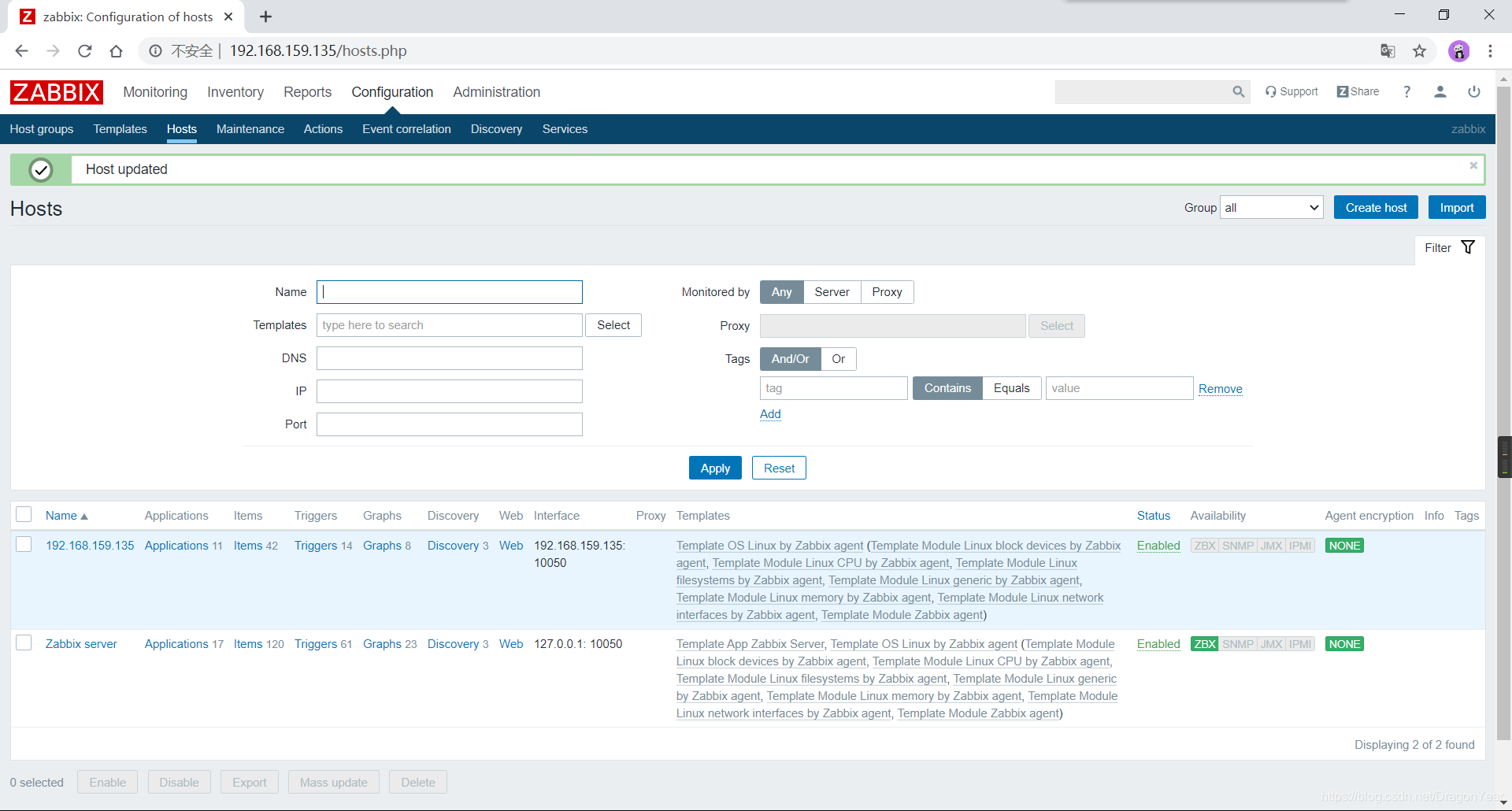The image size is (1512, 811).
Task: Click the Remove tag link
Action: tap(1220, 389)
